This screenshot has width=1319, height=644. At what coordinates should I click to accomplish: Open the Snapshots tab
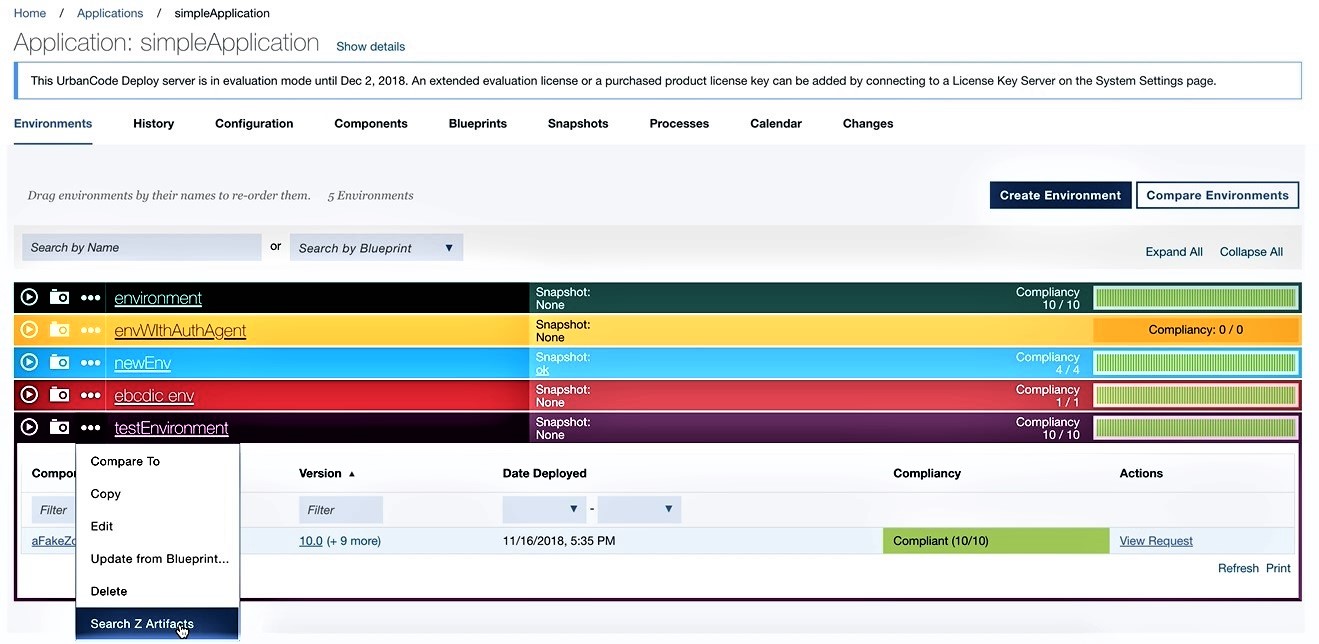(x=578, y=124)
